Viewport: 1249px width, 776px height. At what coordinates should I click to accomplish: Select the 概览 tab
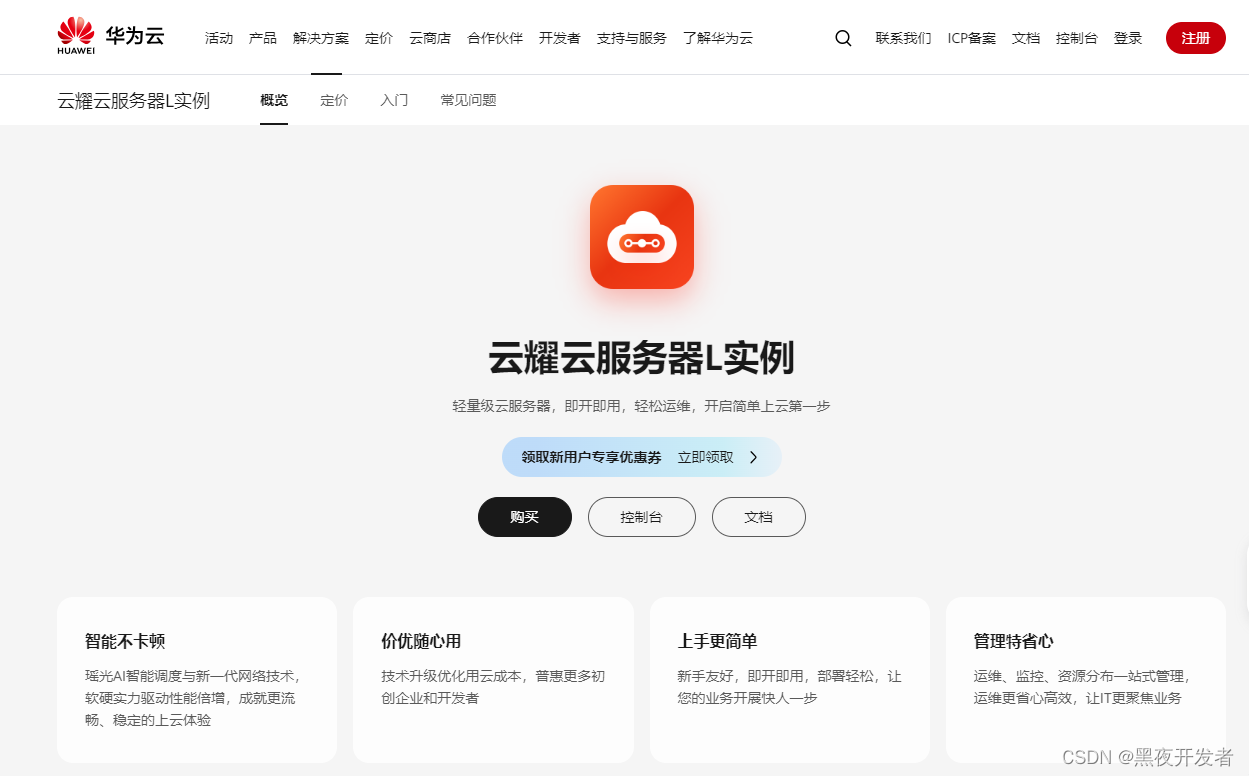[274, 100]
